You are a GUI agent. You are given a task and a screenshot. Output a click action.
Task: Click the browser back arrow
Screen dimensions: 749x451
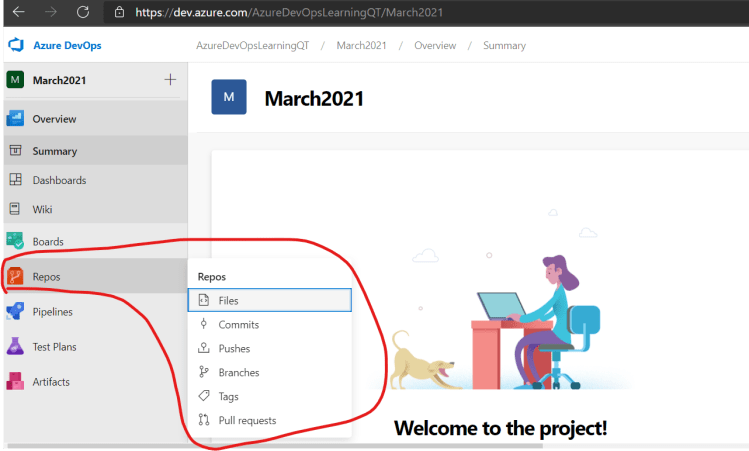(19, 12)
